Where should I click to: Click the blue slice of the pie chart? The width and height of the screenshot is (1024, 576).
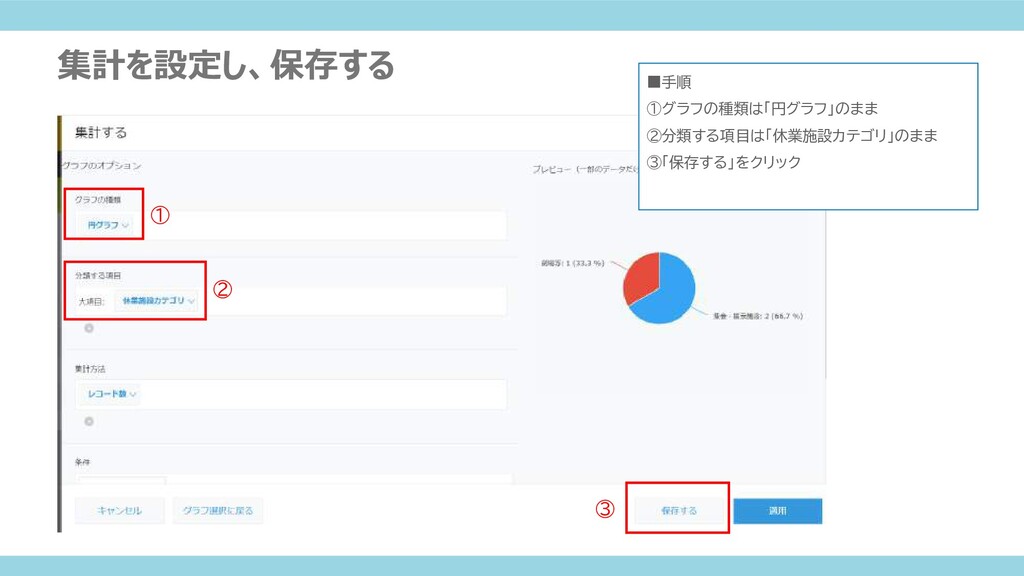click(x=673, y=294)
